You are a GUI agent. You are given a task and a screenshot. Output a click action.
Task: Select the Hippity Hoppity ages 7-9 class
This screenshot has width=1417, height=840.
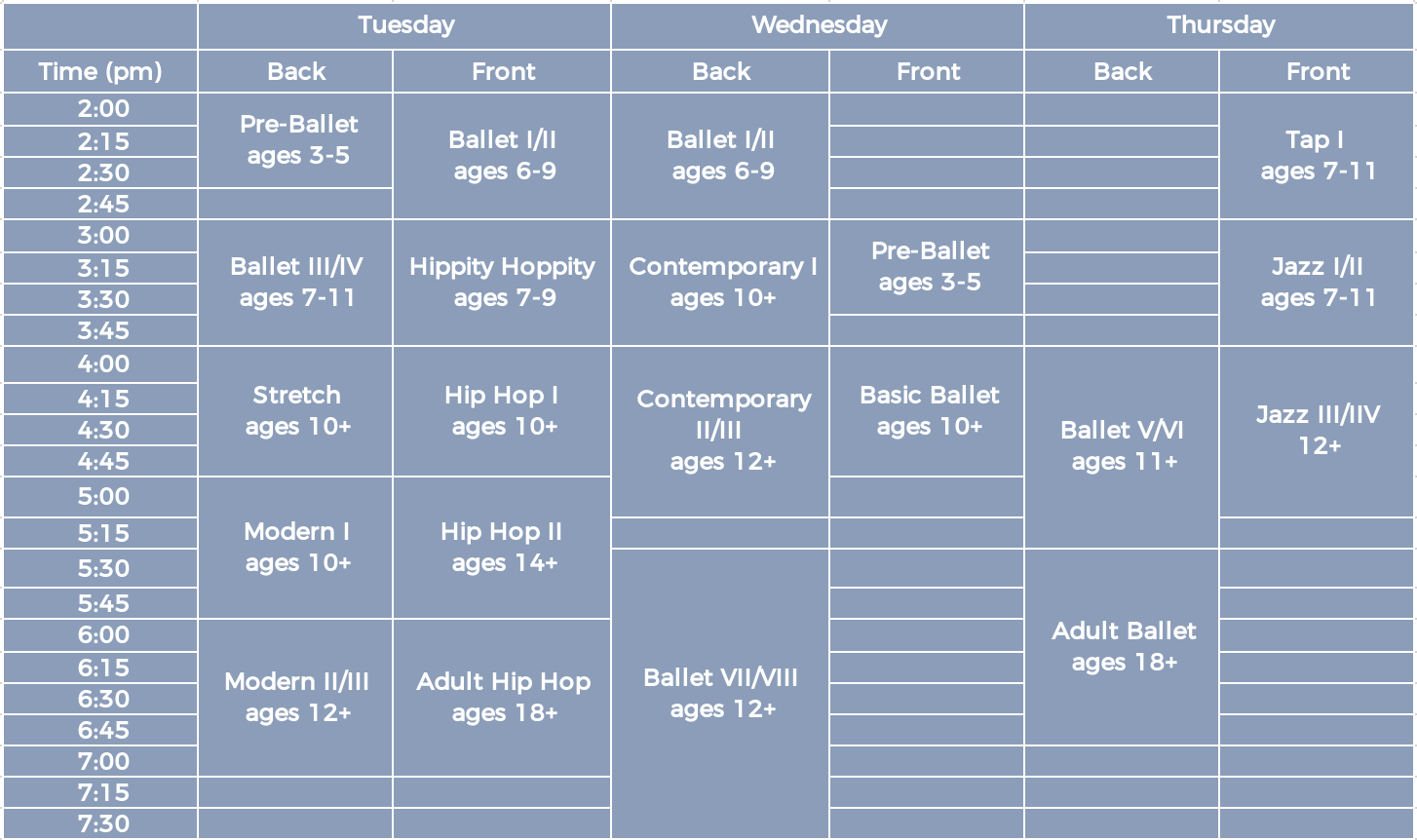[x=502, y=283]
